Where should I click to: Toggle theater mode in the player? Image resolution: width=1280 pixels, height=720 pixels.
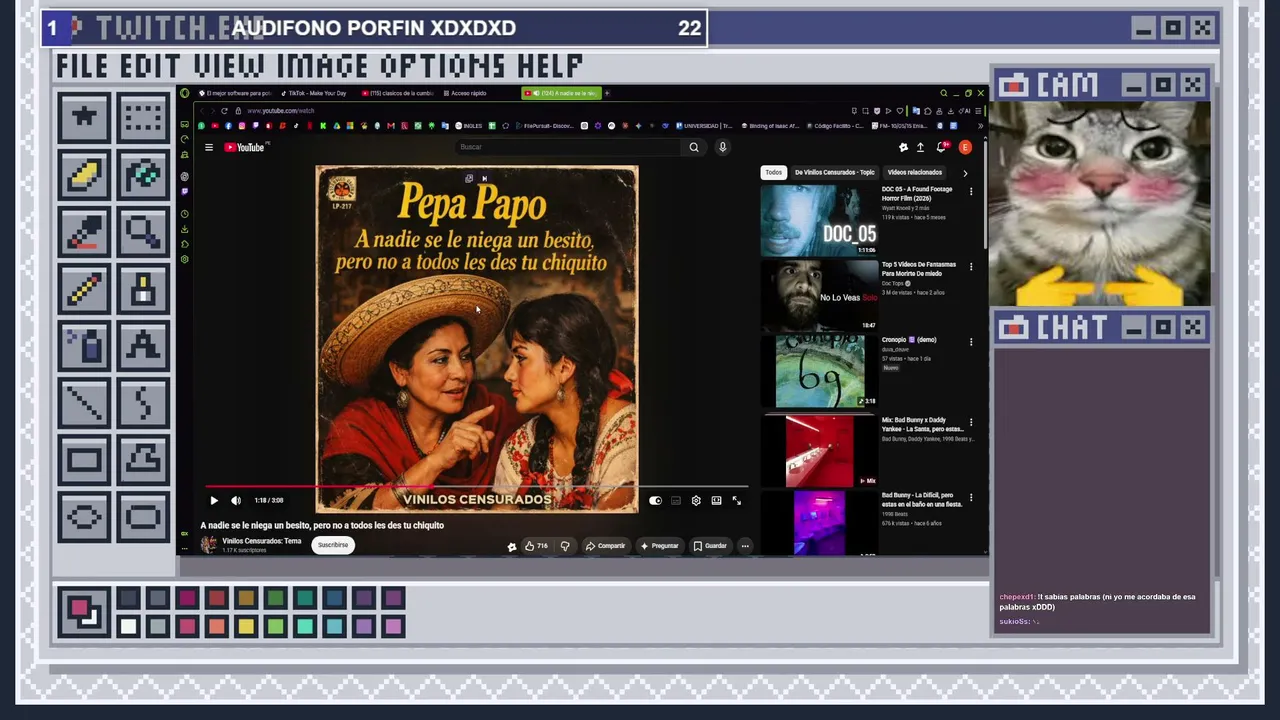(716, 500)
